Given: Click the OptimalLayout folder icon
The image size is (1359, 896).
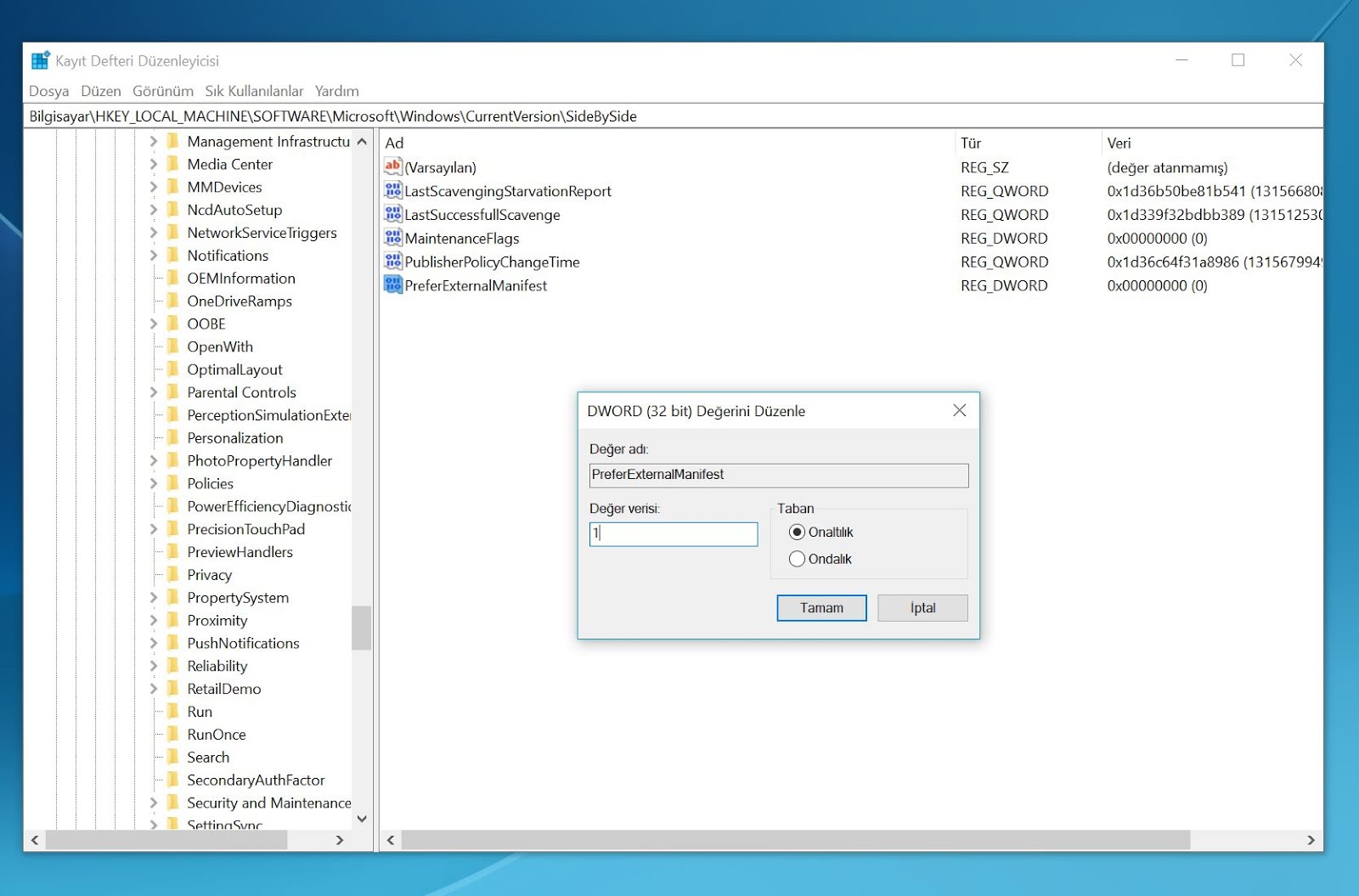Looking at the screenshot, I should [173, 369].
